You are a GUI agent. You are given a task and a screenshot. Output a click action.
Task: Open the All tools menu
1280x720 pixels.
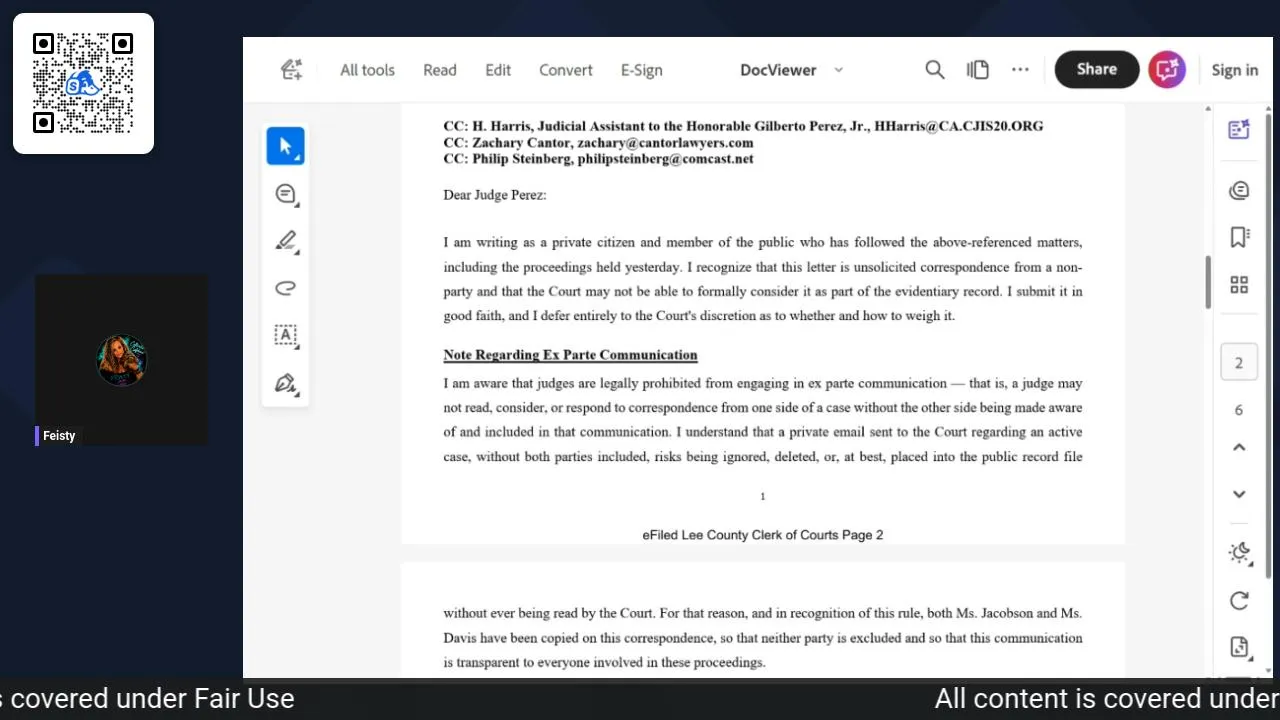pyautogui.click(x=367, y=70)
